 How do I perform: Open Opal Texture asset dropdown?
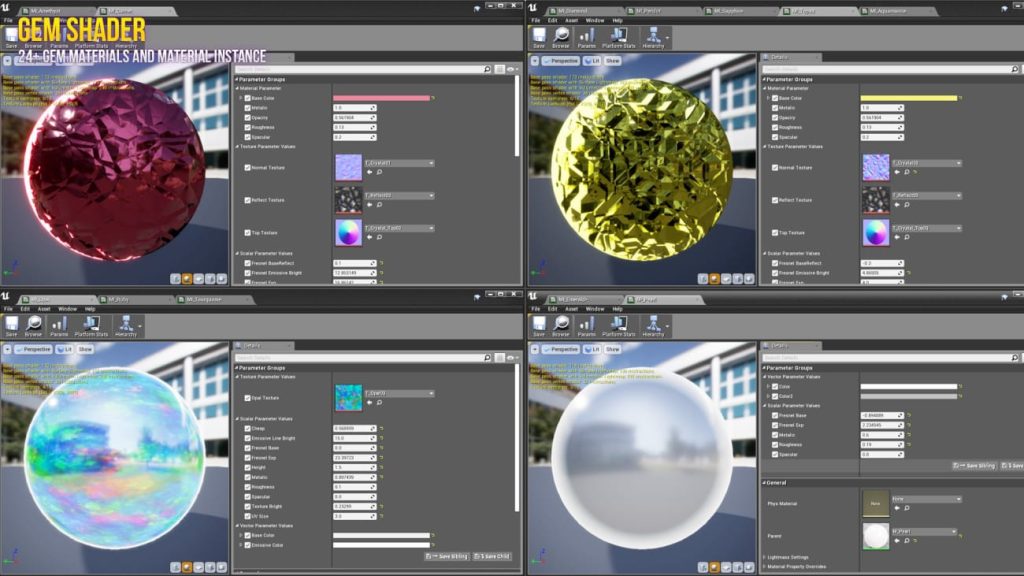pyautogui.click(x=399, y=393)
